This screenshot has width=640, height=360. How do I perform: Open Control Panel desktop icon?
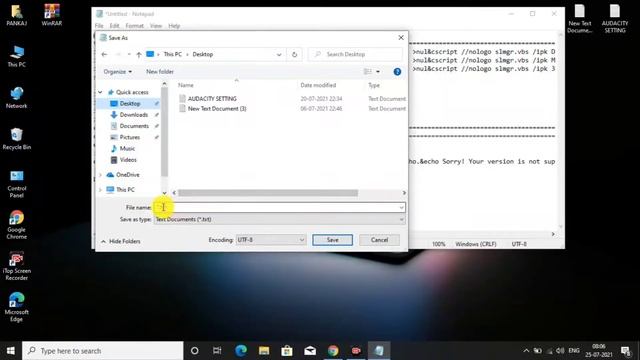tap(17, 184)
